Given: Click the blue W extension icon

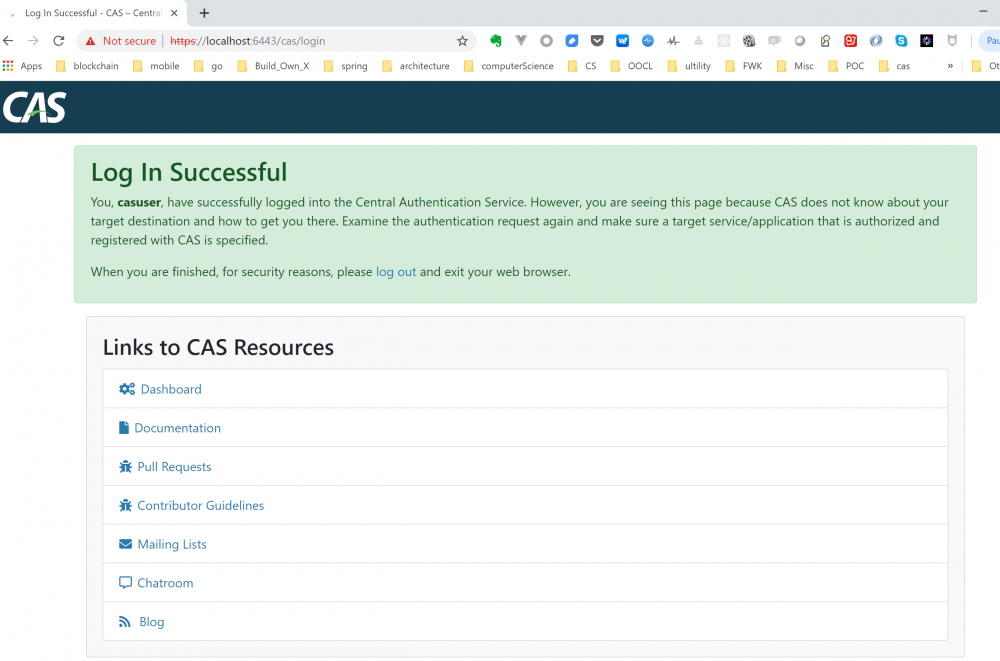Looking at the screenshot, I should click(x=622, y=41).
